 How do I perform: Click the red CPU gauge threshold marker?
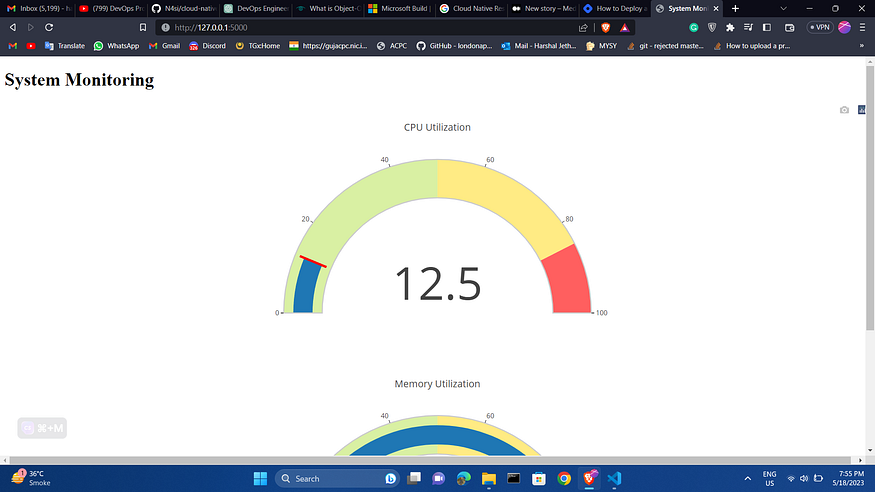[x=313, y=262]
